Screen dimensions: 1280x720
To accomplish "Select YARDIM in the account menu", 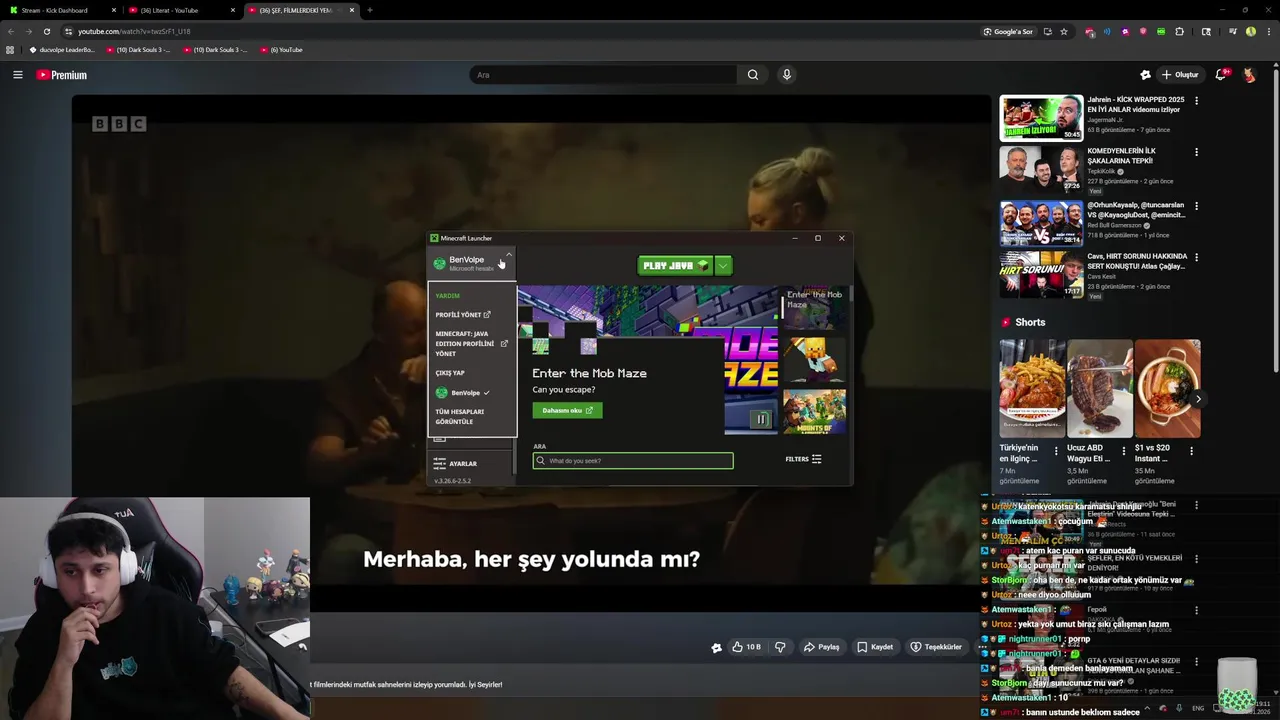I will coord(447,296).
